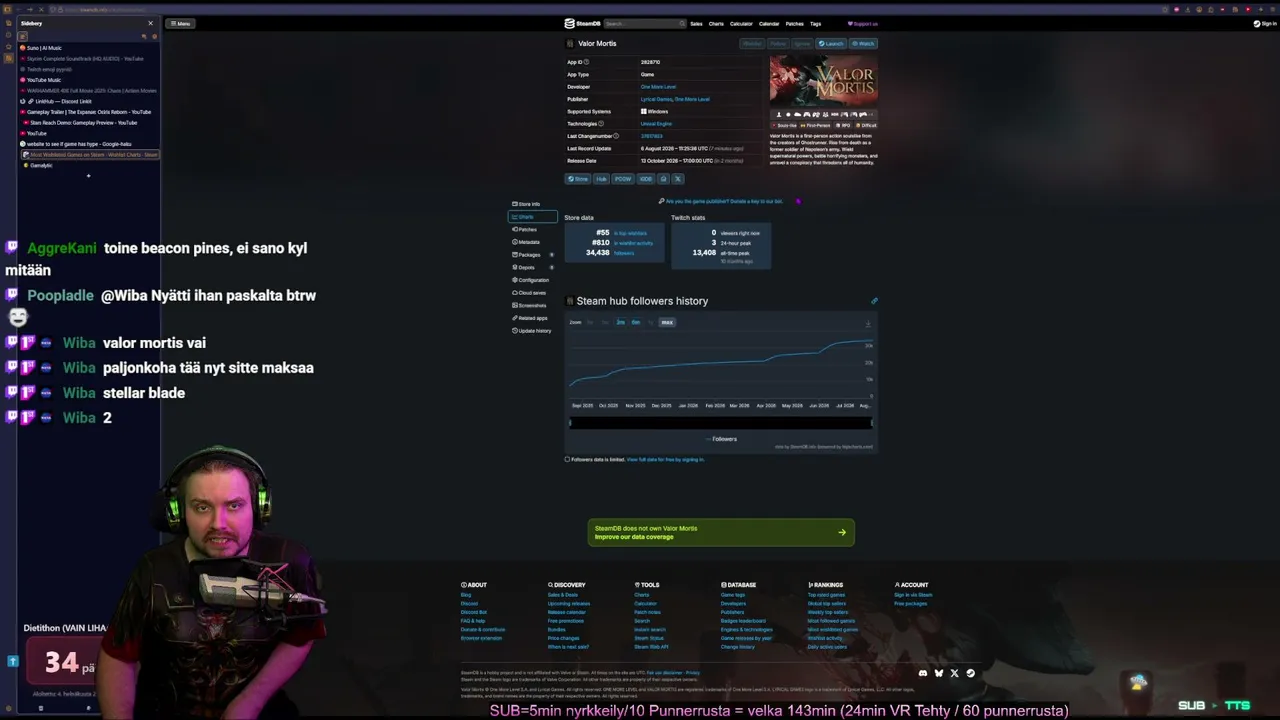The width and height of the screenshot is (1280, 720).
Task: Click the search magnifier icon in SteamDB header
Action: pos(683,23)
